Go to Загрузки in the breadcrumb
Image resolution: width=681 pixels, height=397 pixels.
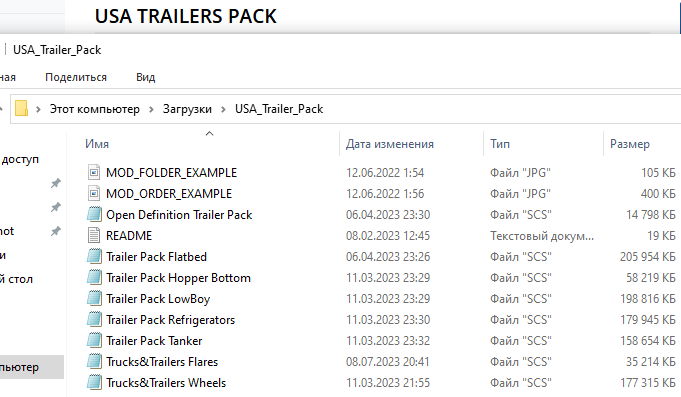[187, 109]
